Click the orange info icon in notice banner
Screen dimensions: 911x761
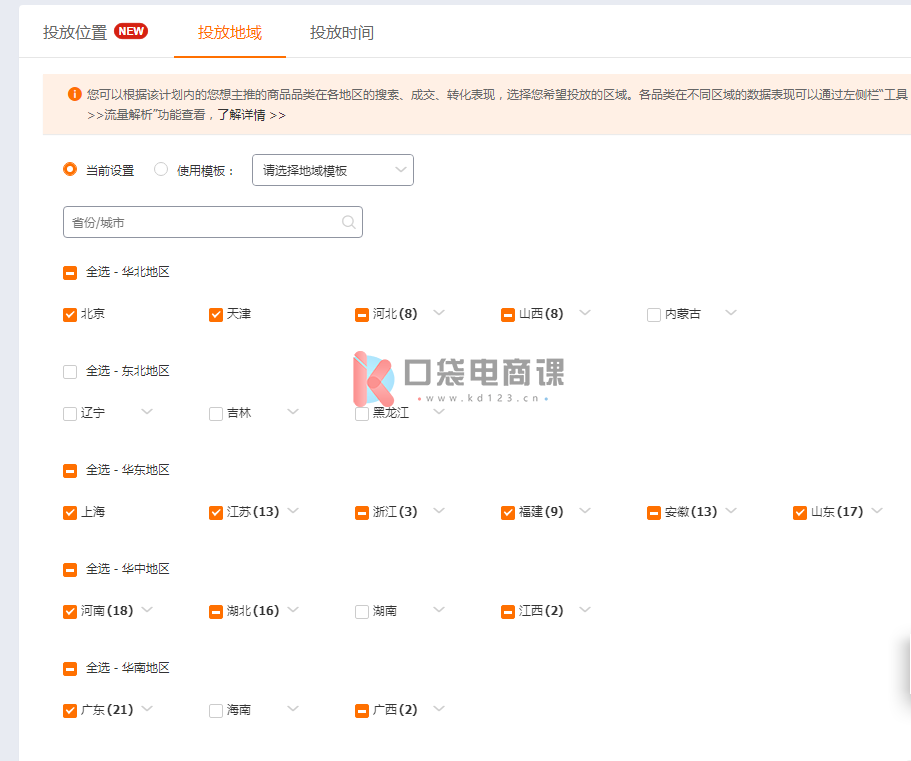(x=74, y=94)
